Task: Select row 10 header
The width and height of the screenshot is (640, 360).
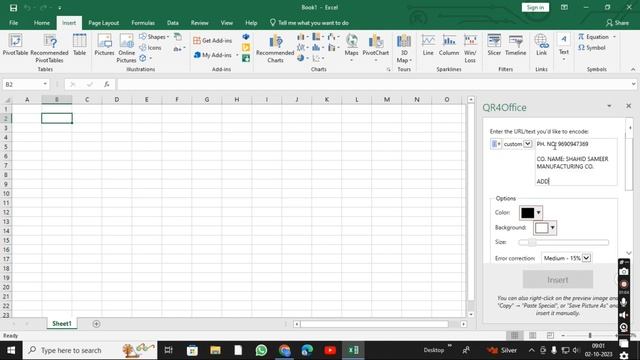Action: tap(6, 193)
